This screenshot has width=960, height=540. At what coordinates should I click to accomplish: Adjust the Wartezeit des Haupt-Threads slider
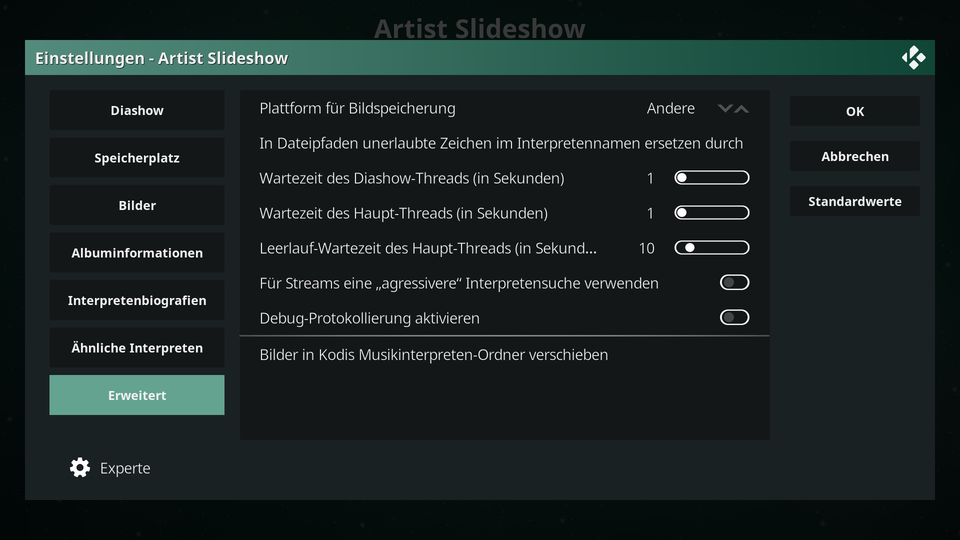712,212
